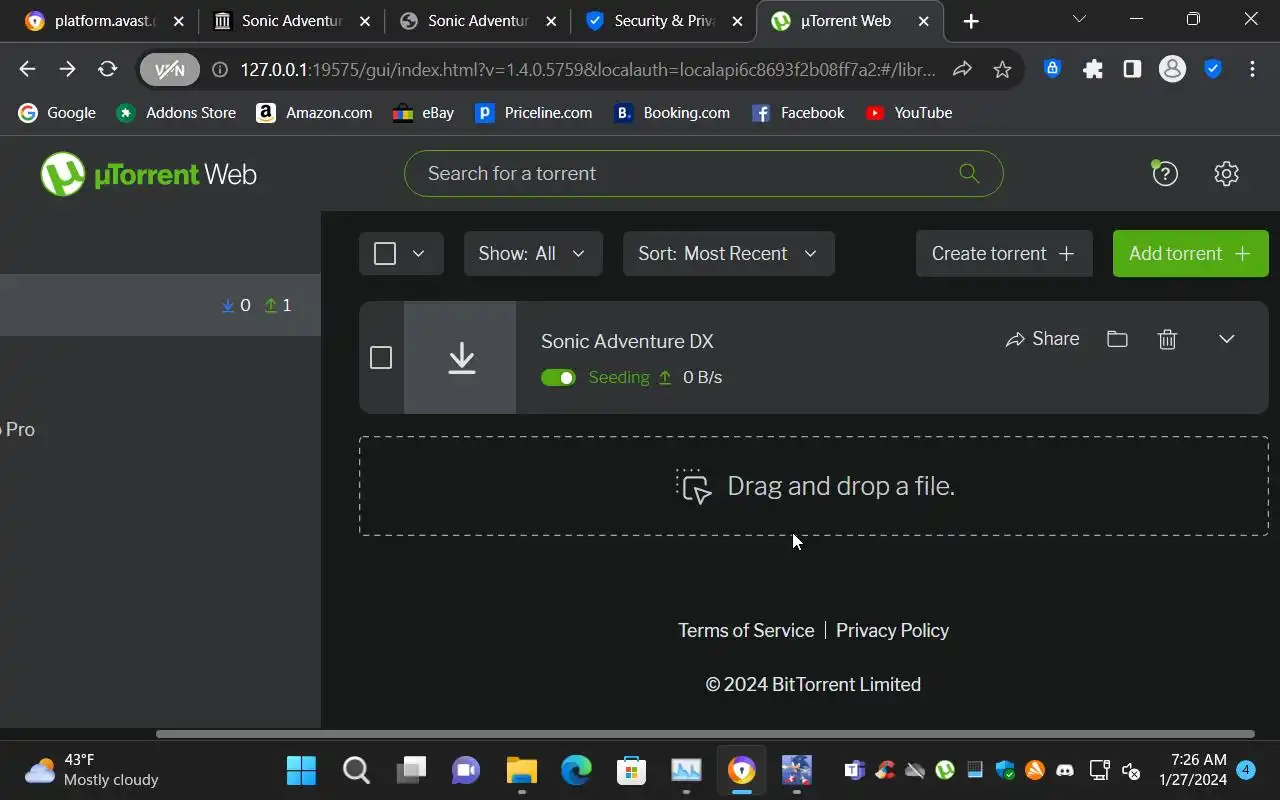Click the Create torrent button

(x=1004, y=253)
